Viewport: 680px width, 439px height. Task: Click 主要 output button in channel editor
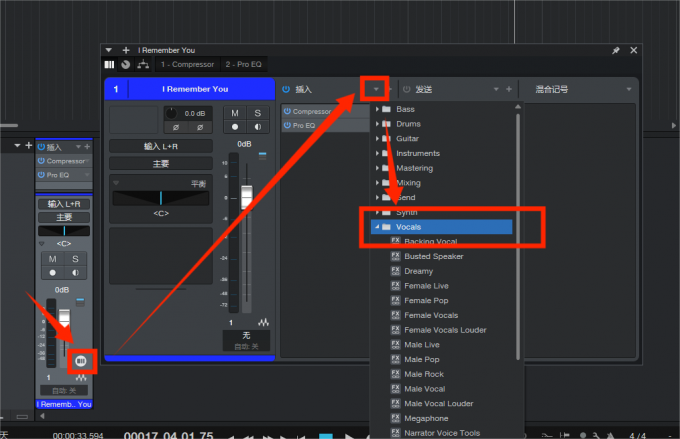pos(161,164)
